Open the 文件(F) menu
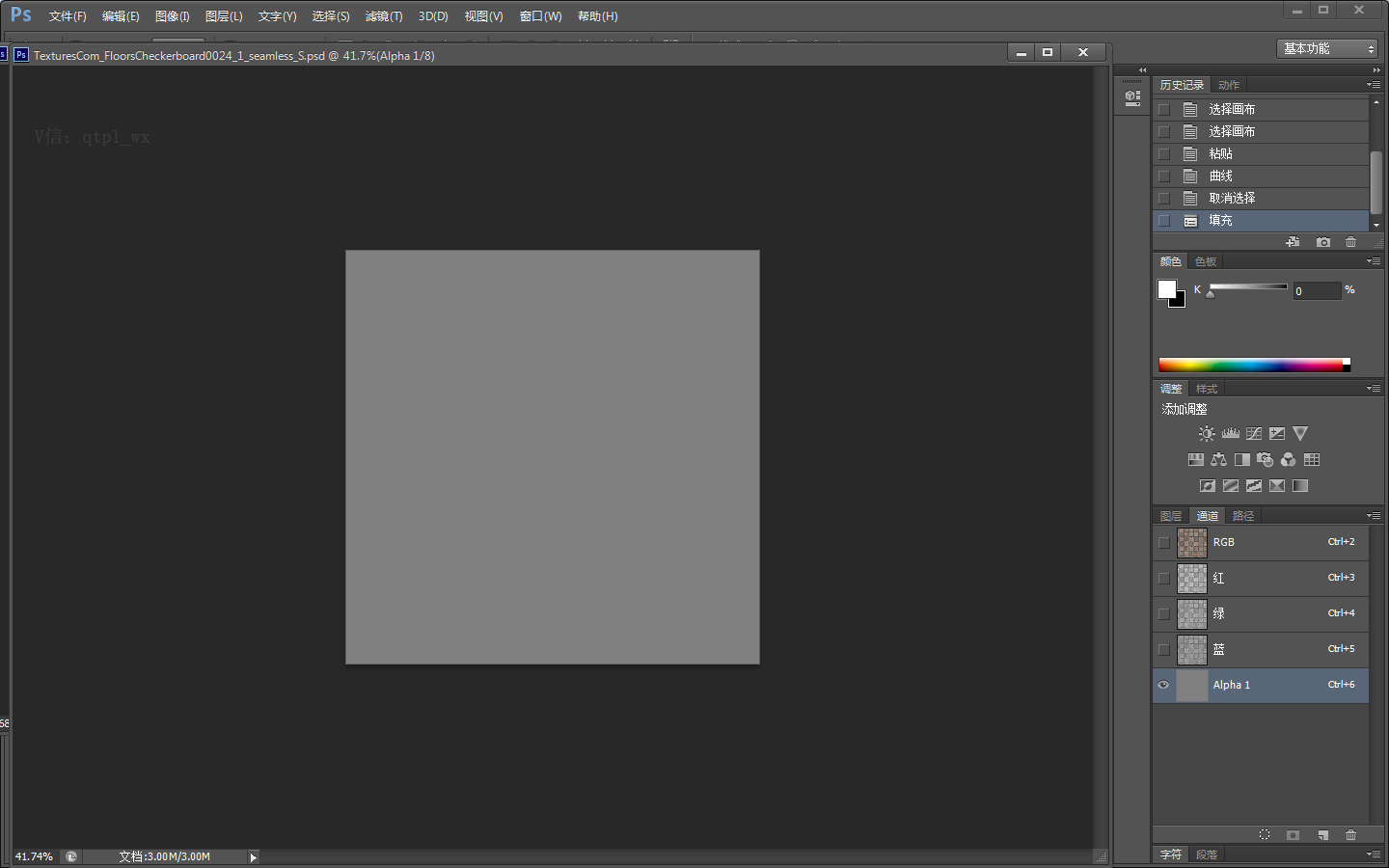This screenshot has height=868, width=1389. click(x=68, y=16)
